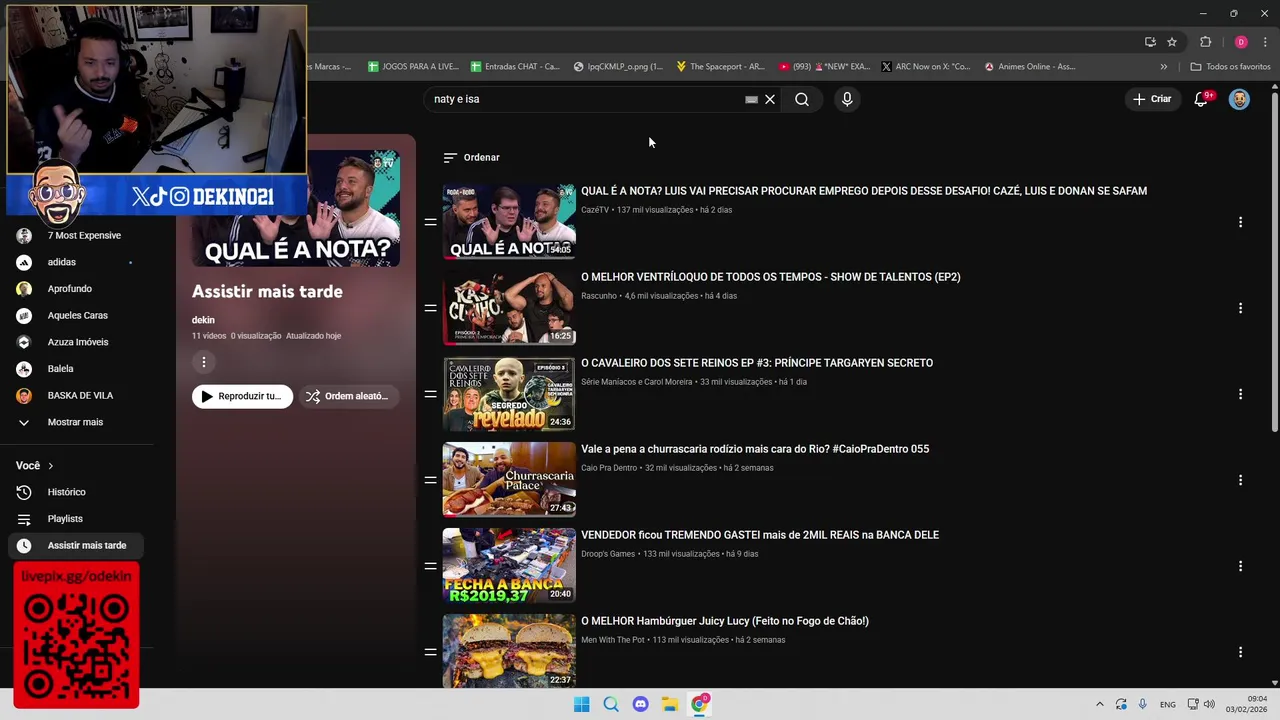Grab the reorder handle of Hambúrguer video
This screenshot has height=720, width=1280.
430,652
